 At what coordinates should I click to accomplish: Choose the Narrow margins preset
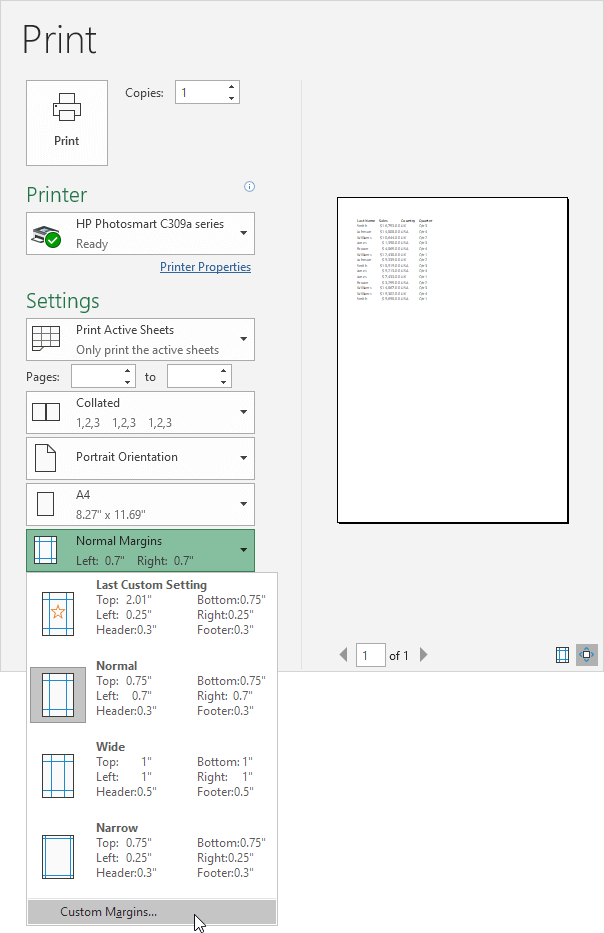[x=153, y=849]
